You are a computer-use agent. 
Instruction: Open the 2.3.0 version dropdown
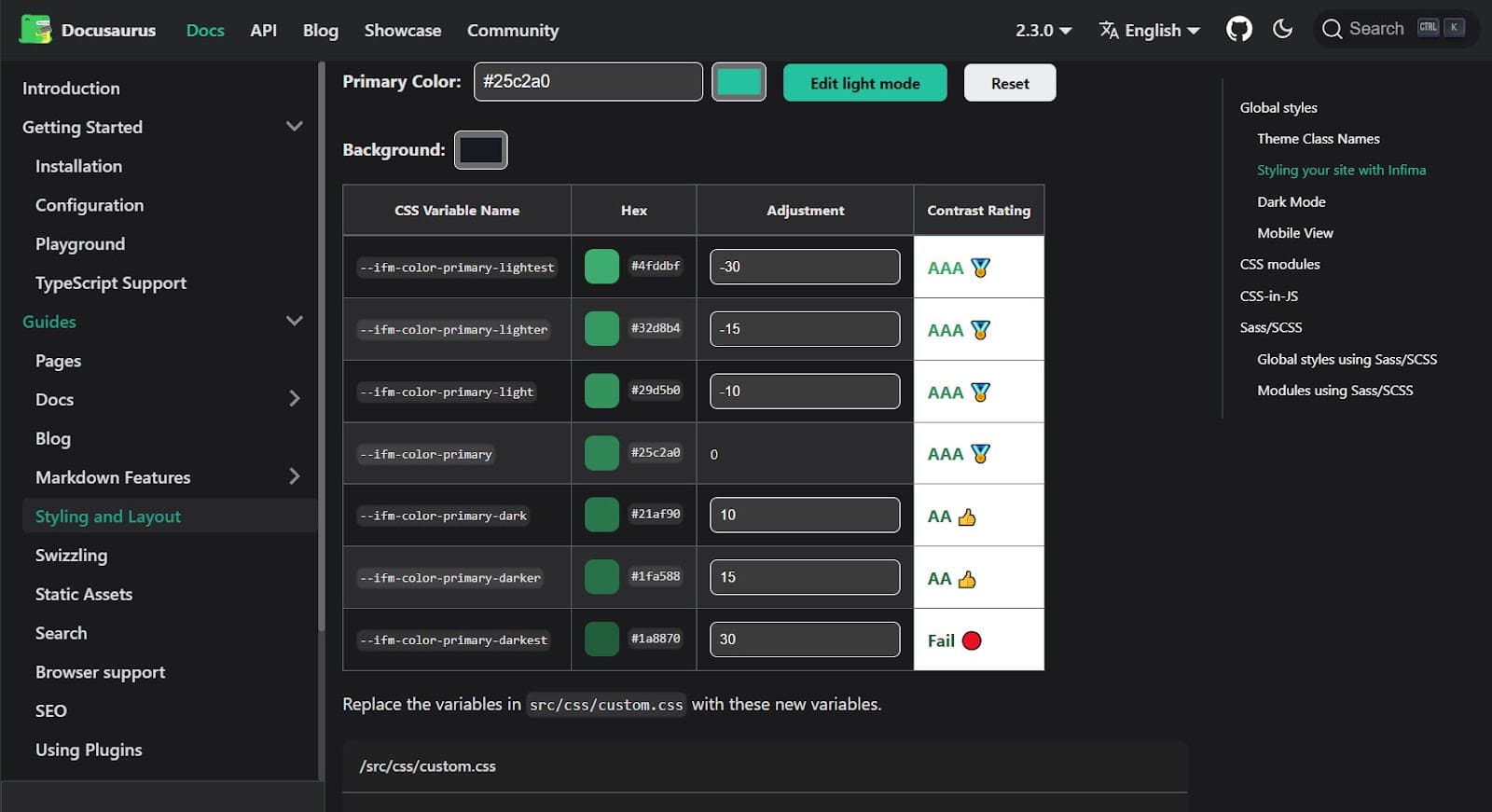(1043, 30)
